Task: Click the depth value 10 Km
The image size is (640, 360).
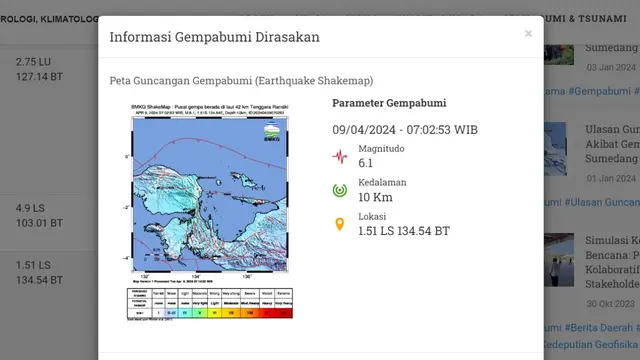Action: click(375, 197)
